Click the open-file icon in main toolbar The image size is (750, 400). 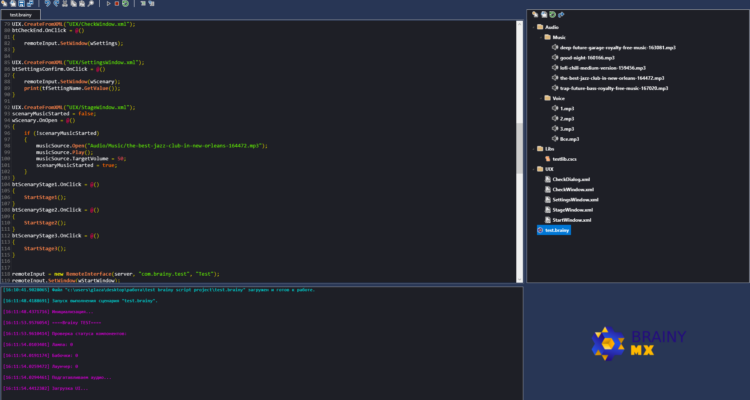pyautogui.click(x=13, y=3)
